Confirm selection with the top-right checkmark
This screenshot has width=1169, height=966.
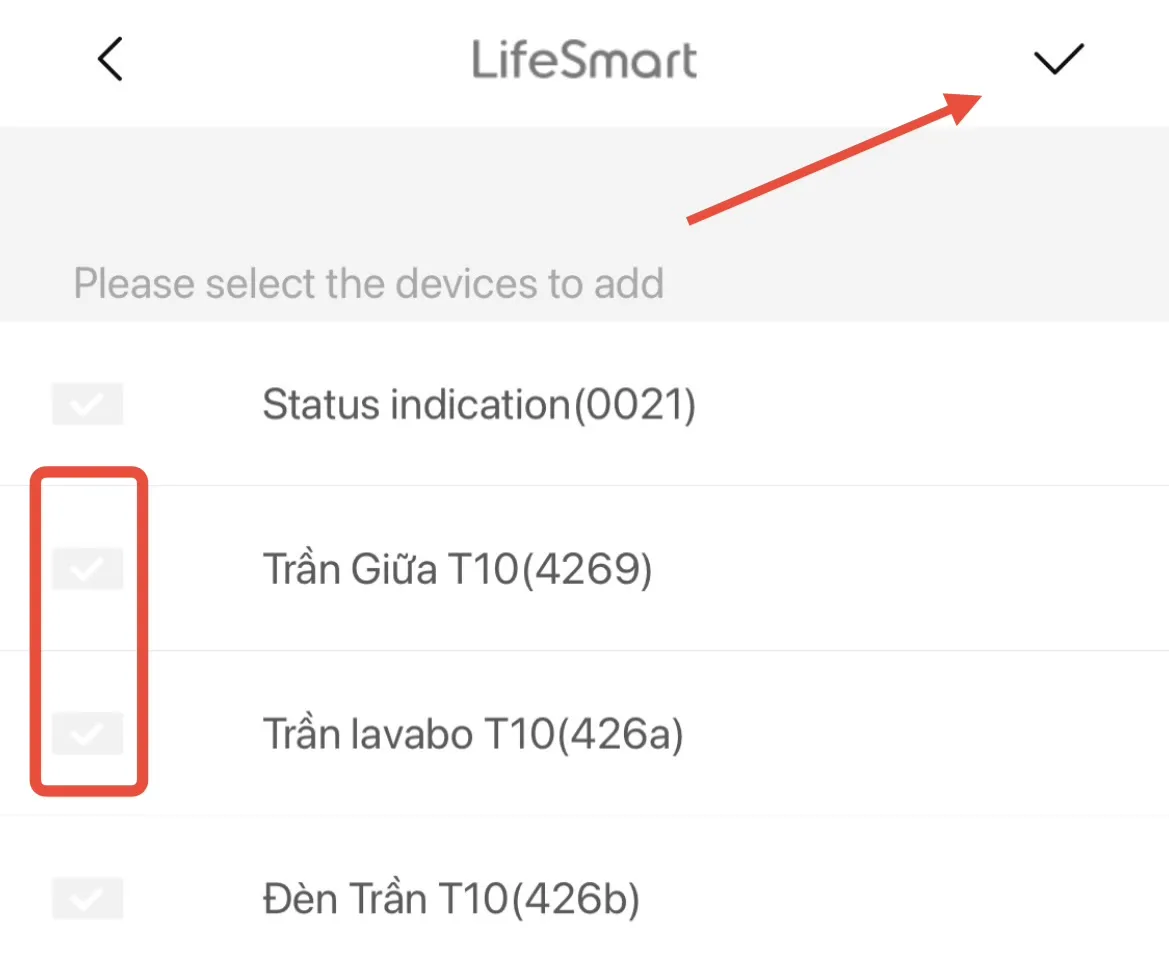pos(1058,60)
